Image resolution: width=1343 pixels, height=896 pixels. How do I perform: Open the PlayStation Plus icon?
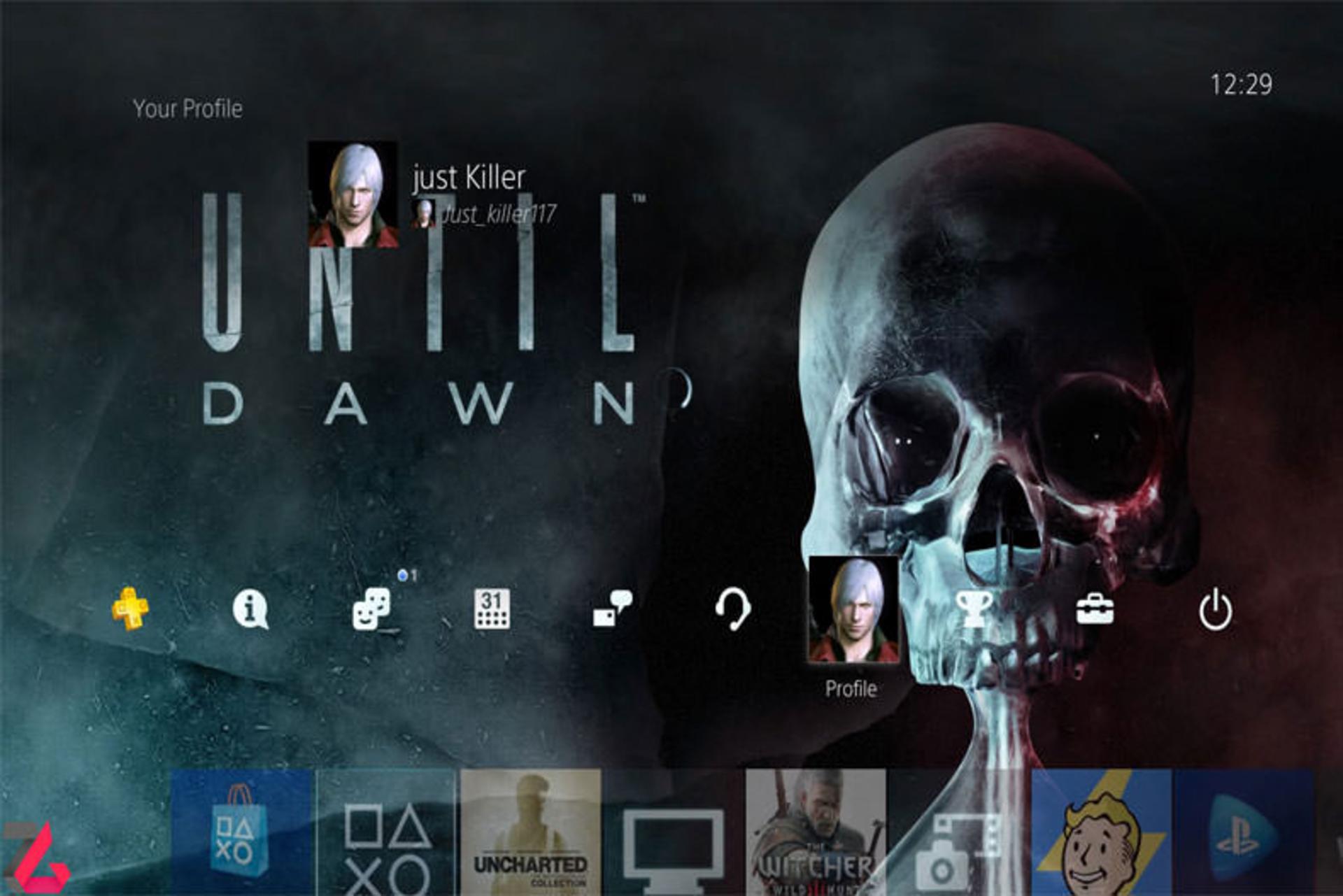coord(130,609)
